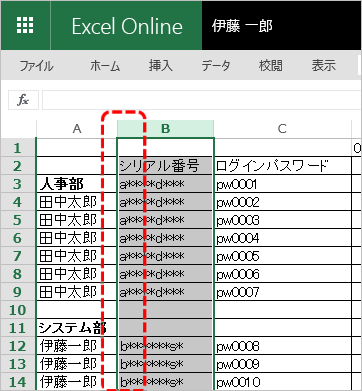Open the データ ribbon tab
362x391 pixels.
click(216, 66)
